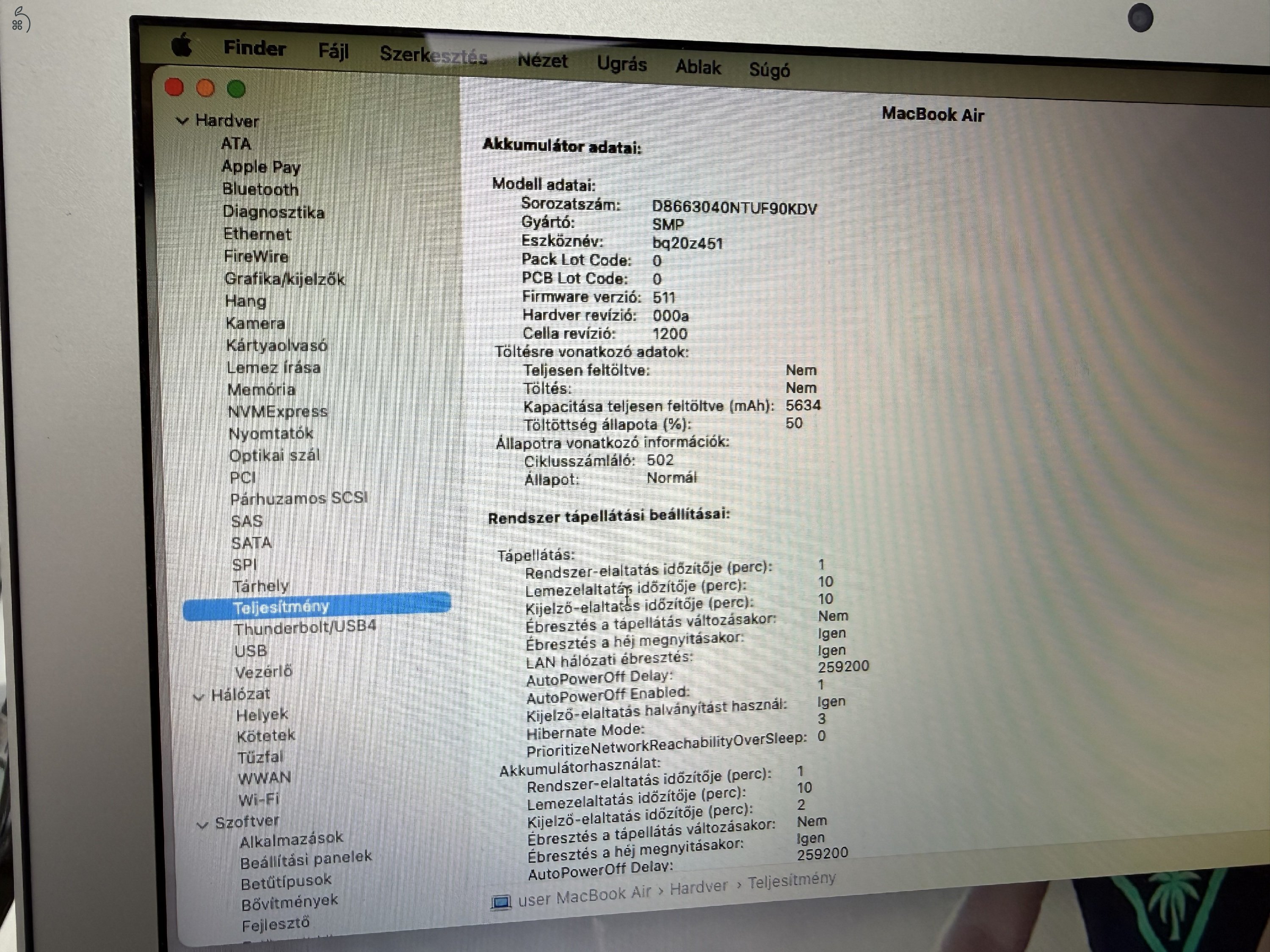Open the Fájl menu
The image size is (1270, 952).
[334, 51]
